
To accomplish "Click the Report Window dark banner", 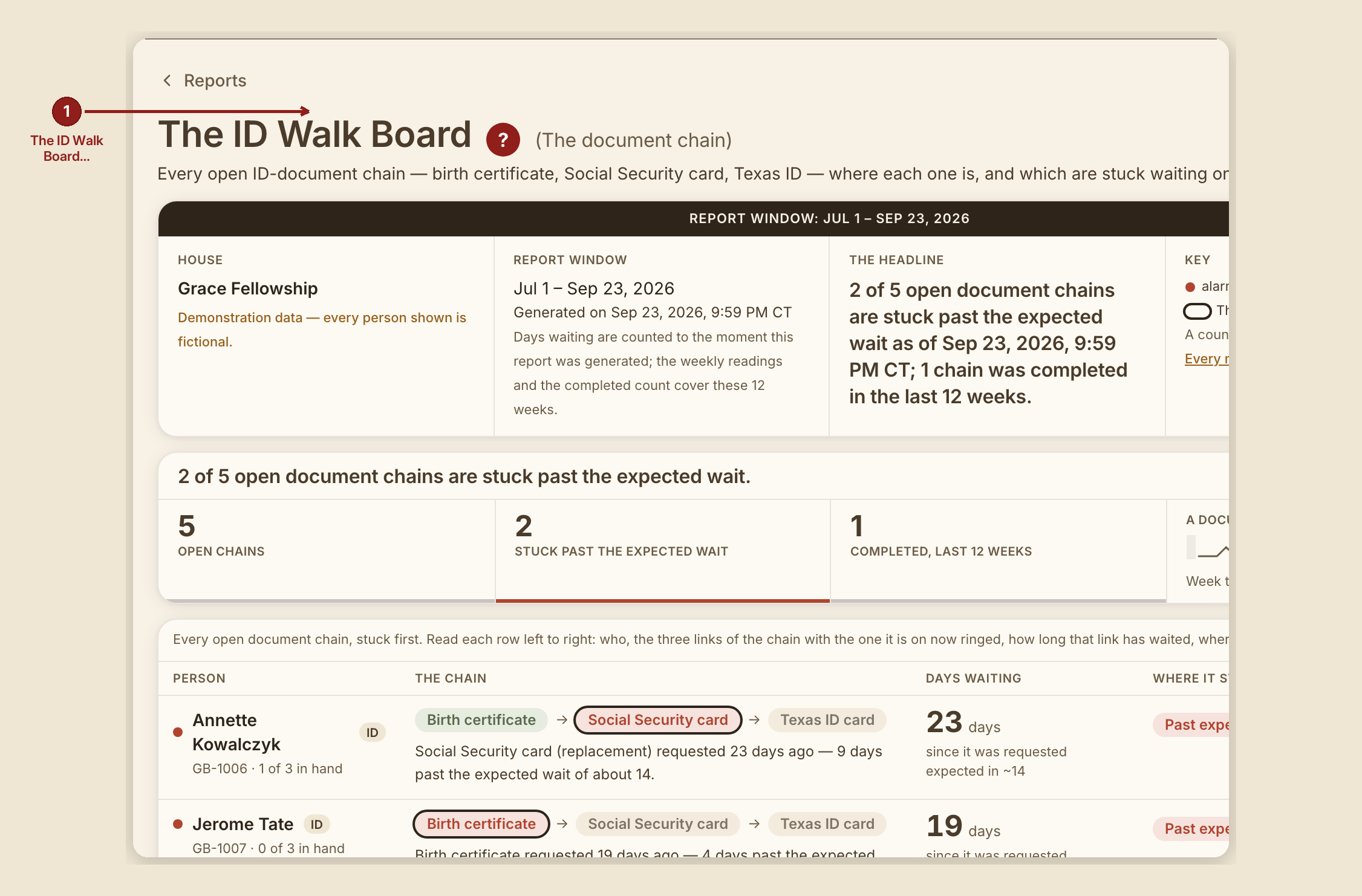I will [694, 218].
